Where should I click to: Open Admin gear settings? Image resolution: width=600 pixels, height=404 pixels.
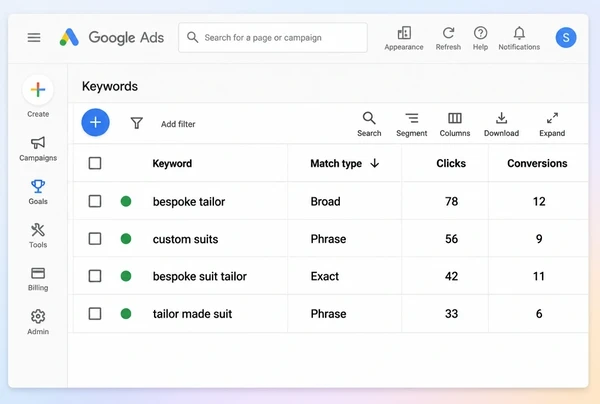point(38,323)
